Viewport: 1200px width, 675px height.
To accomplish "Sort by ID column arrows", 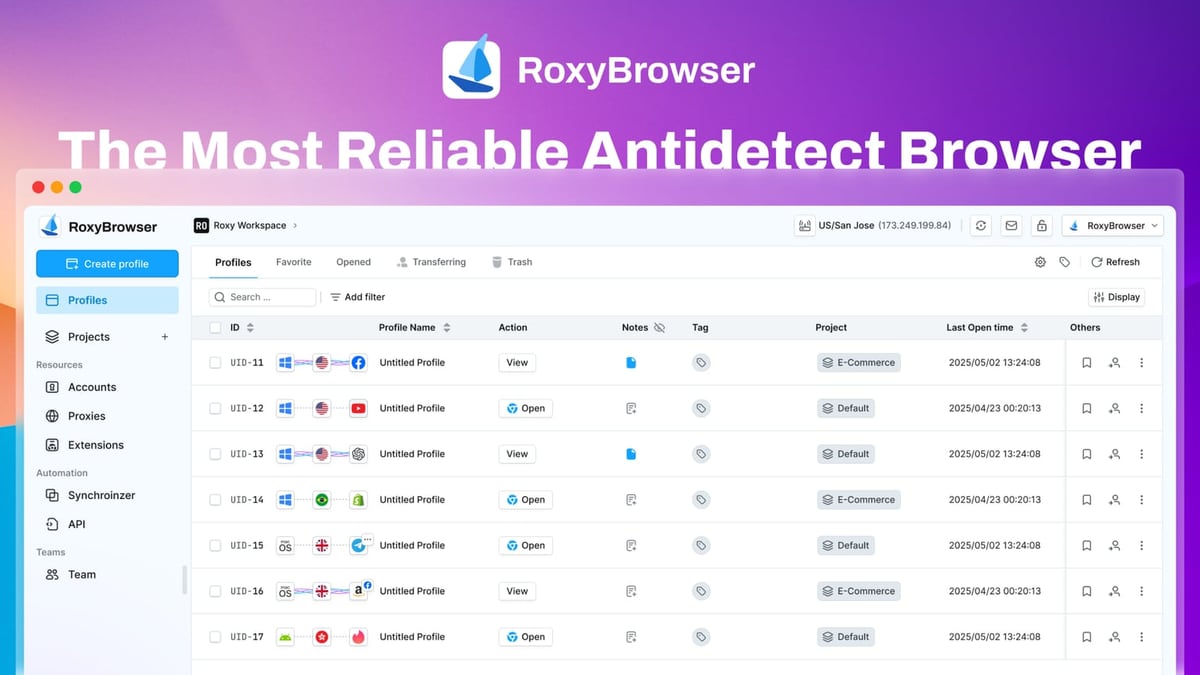I will 250,327.
